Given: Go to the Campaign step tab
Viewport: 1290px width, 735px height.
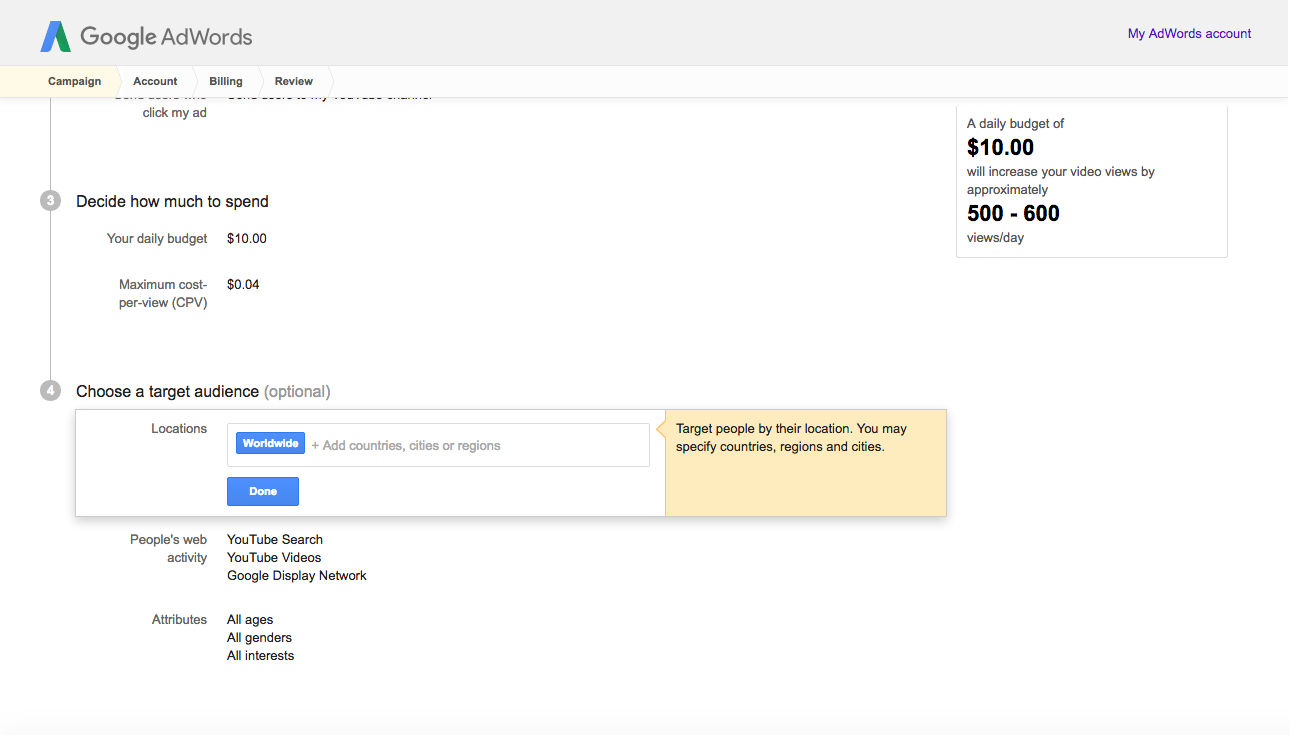Looking at the screenshot, I should click(x=74, y=81).
